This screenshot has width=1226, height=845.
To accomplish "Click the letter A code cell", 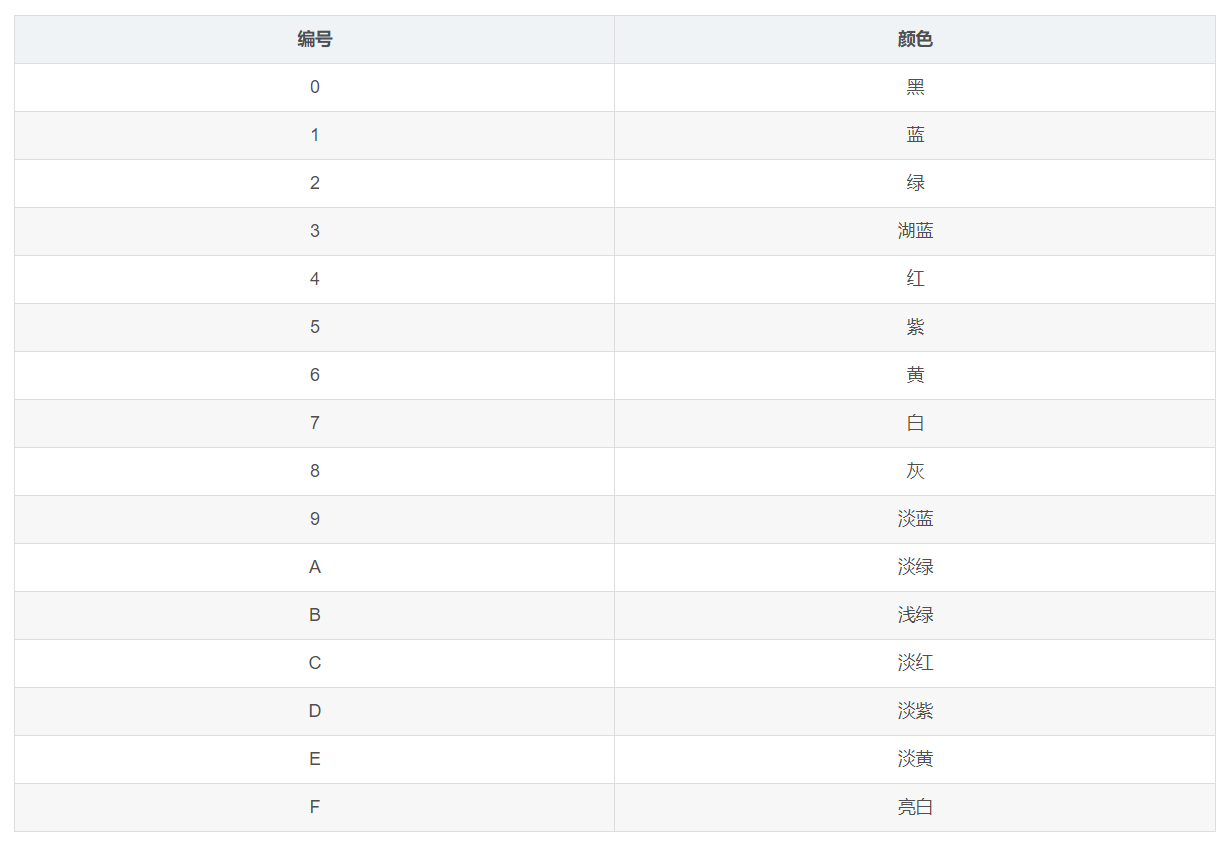I will pyautogui.click(x=314, y=567).
